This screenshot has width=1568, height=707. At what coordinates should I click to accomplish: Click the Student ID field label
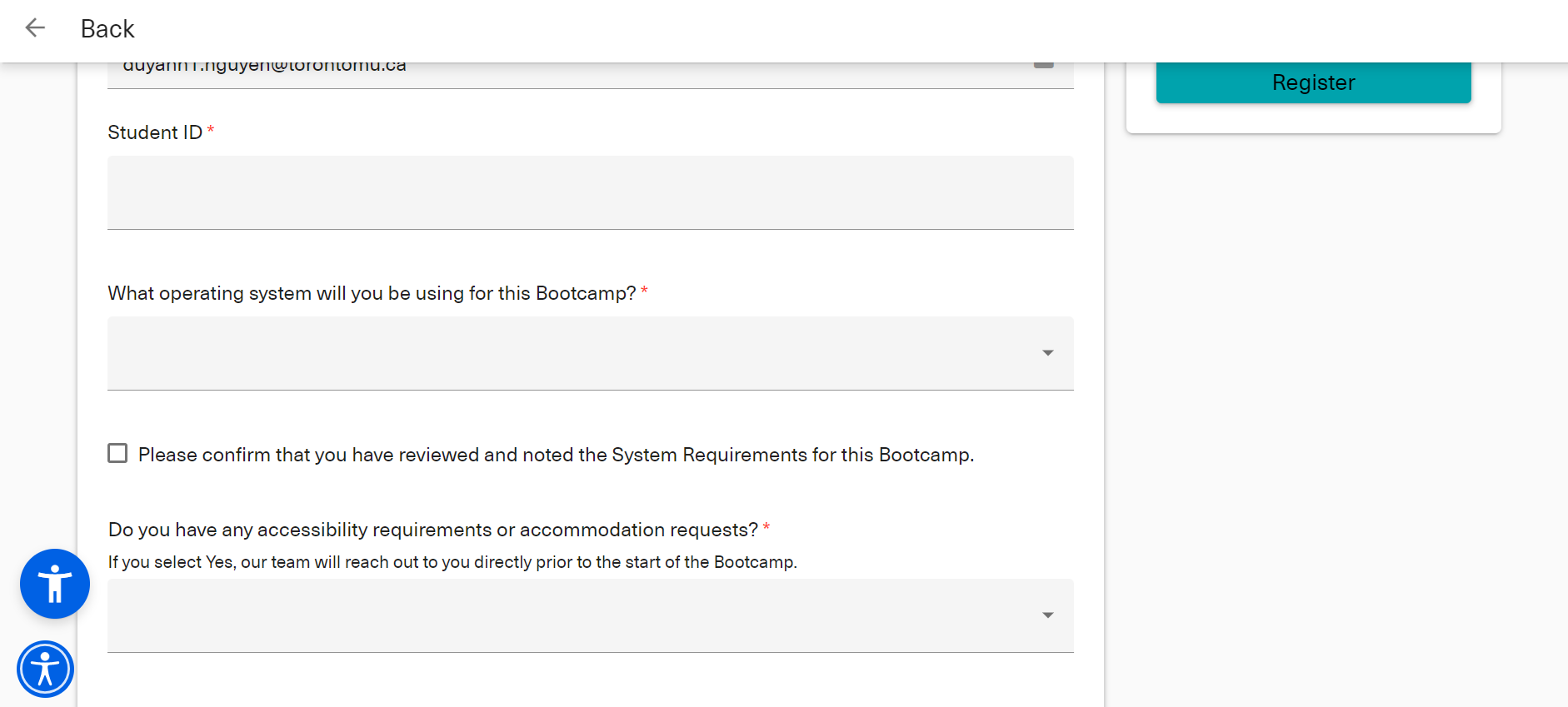coord(155,132)
